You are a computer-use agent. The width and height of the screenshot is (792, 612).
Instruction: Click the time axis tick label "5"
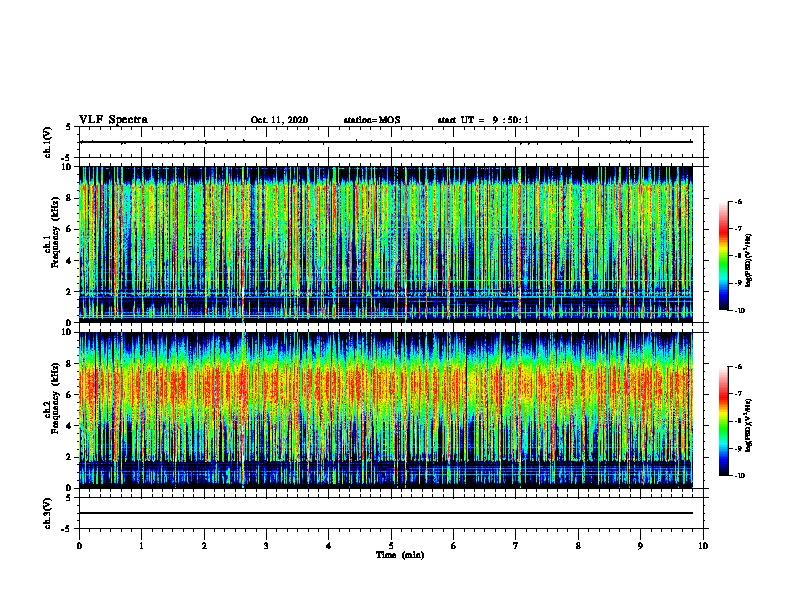pos(391,545)
